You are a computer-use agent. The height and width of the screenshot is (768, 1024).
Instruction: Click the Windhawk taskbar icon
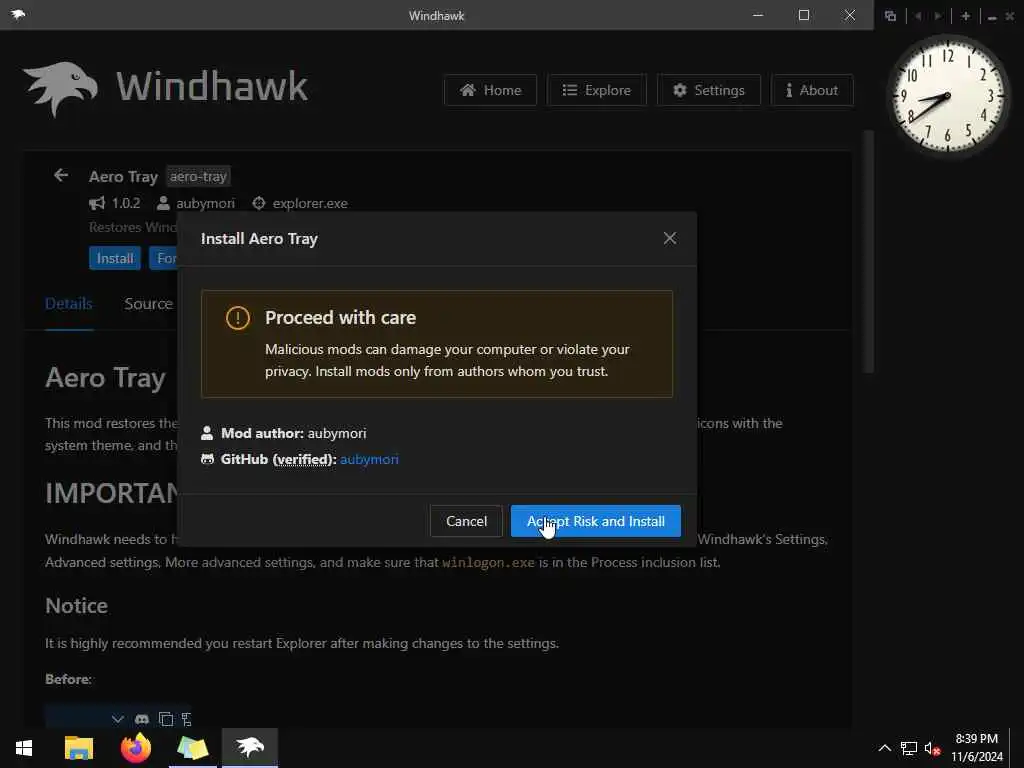pyautogui.click(x=249, y=747)
